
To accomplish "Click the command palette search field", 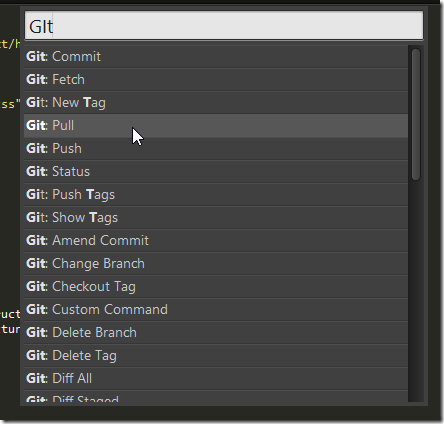I will point(224,26).
